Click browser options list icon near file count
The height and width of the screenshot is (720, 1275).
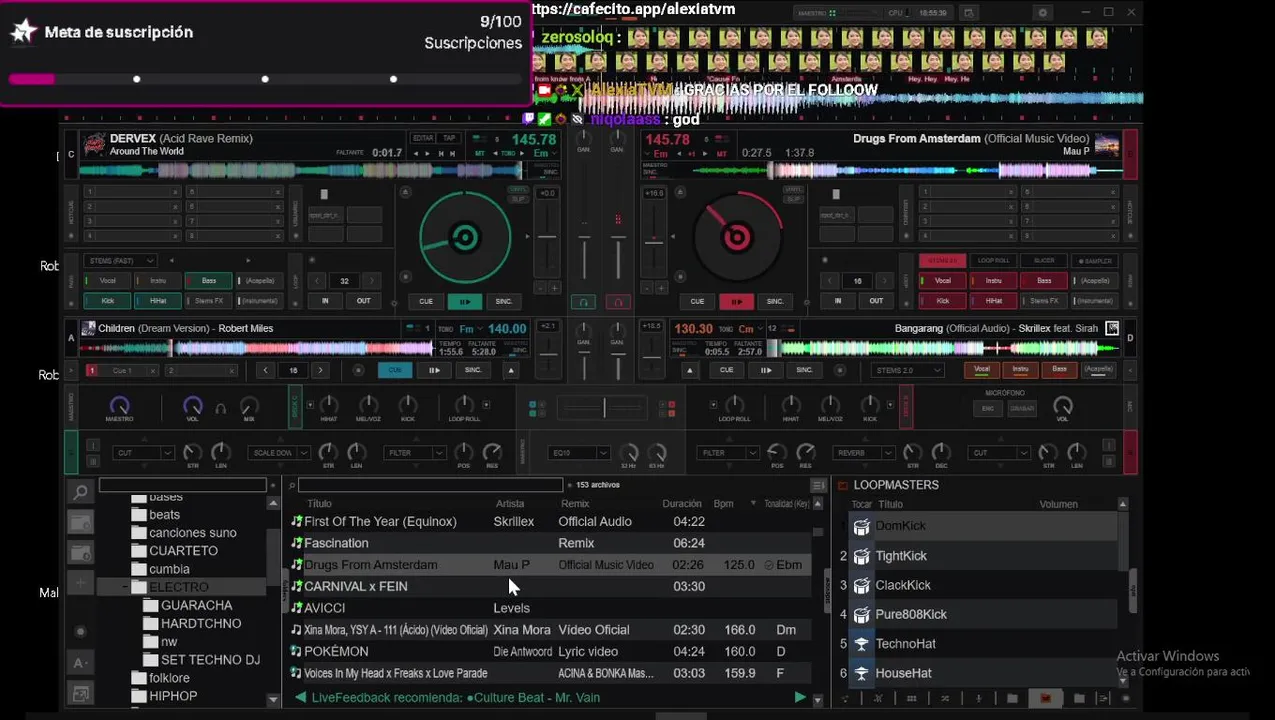(x=818, y=485)
